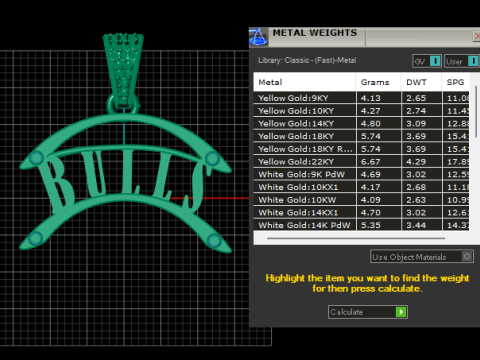
Task: Click the upper-right round stone setting
Action: tap(212, 159)
